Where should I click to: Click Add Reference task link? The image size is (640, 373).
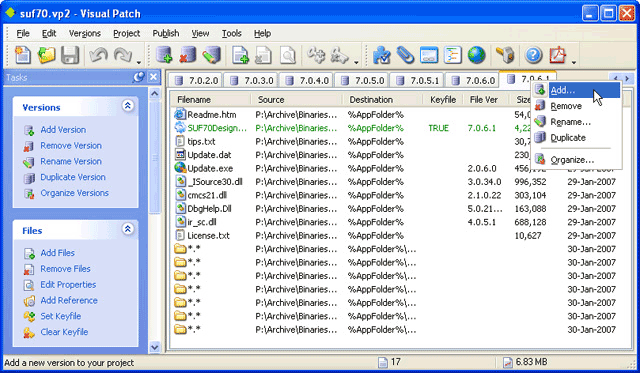click(69, 300)
